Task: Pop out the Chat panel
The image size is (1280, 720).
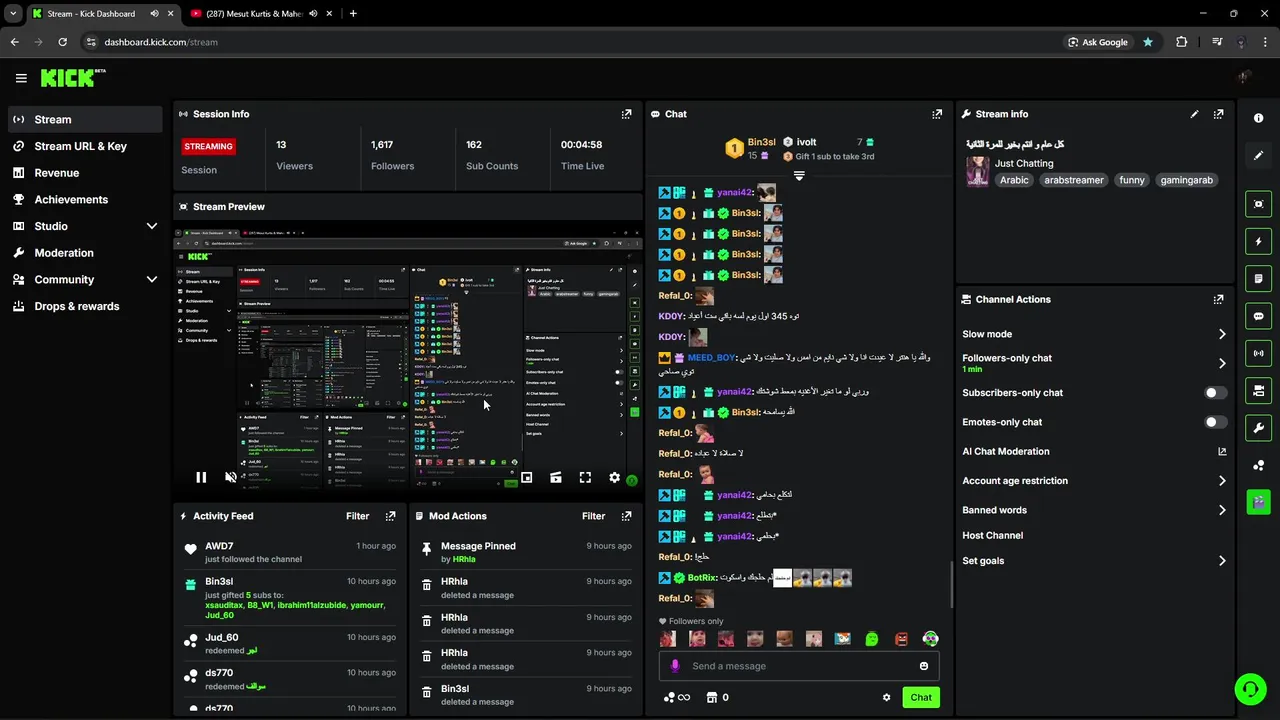Action: pos(937,114)
